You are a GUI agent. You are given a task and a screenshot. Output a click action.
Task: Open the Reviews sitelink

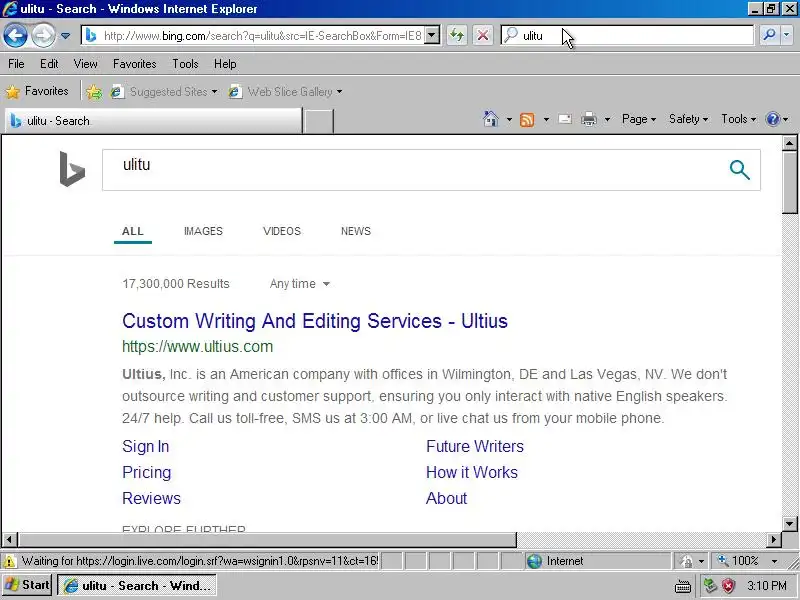pos(151,498)
